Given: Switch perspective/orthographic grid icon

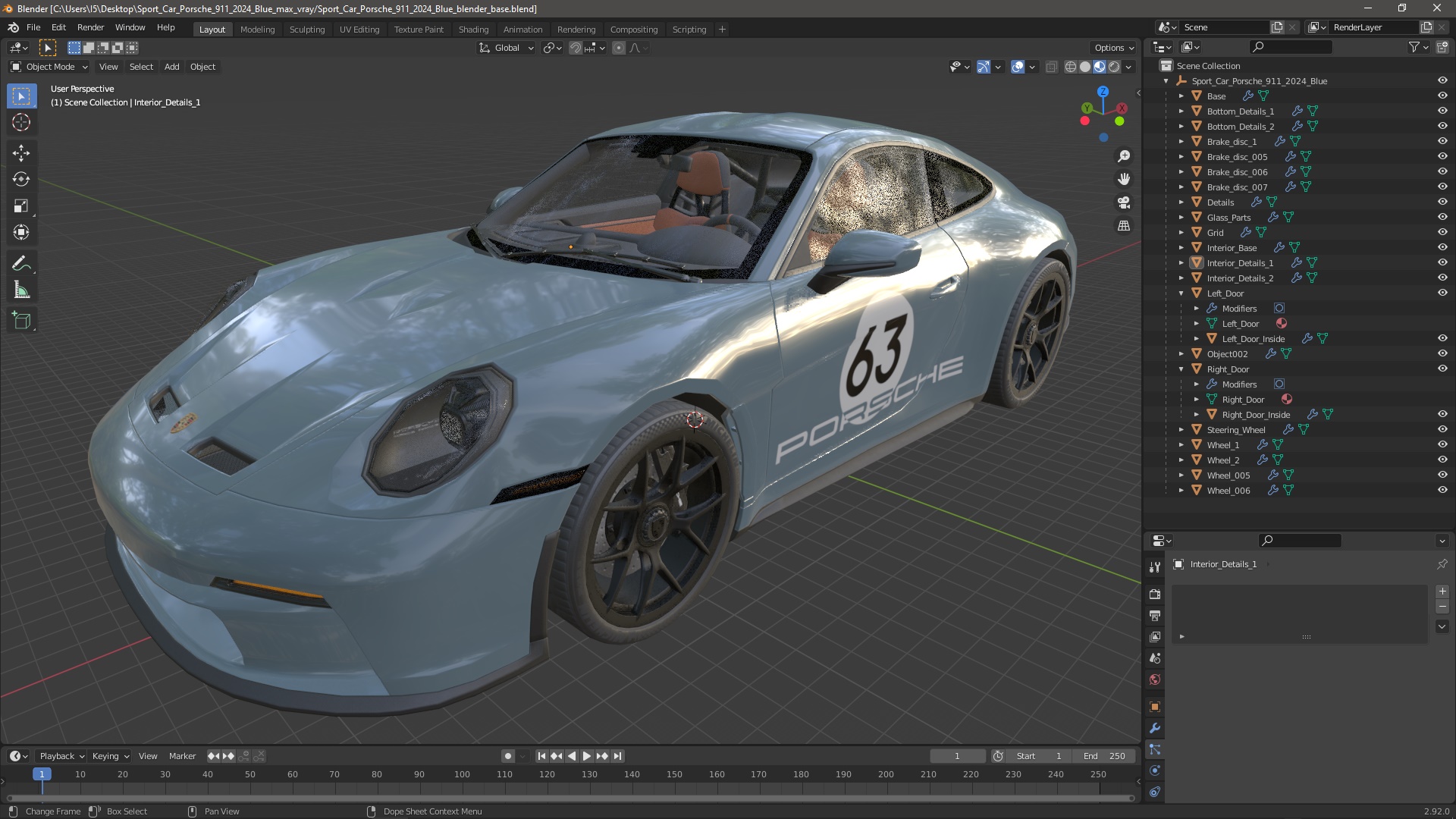Looking at the screenshot, I should point(1124,226).
